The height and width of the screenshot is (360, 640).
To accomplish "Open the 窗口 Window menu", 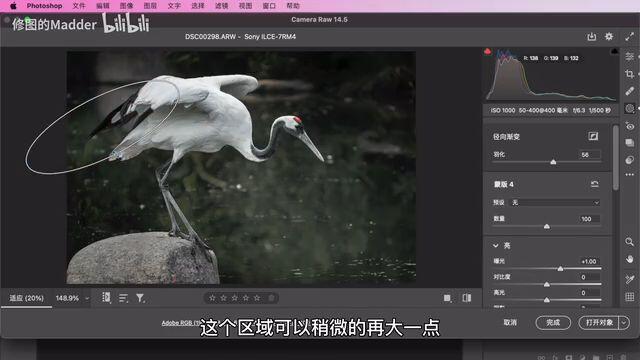I will click(x=269, y=6).
